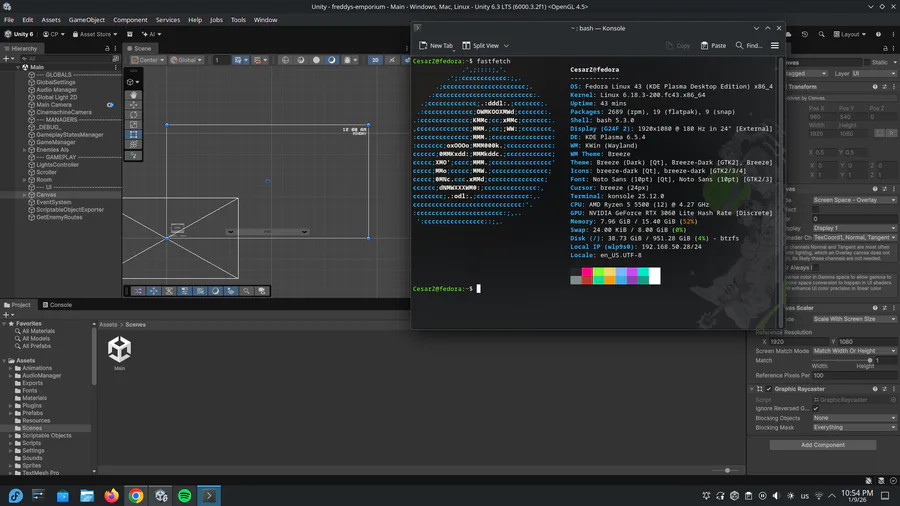Click the Scene draw mode globe icon
The width and height of the screenshot is (900, 506).
click(285, 60)
